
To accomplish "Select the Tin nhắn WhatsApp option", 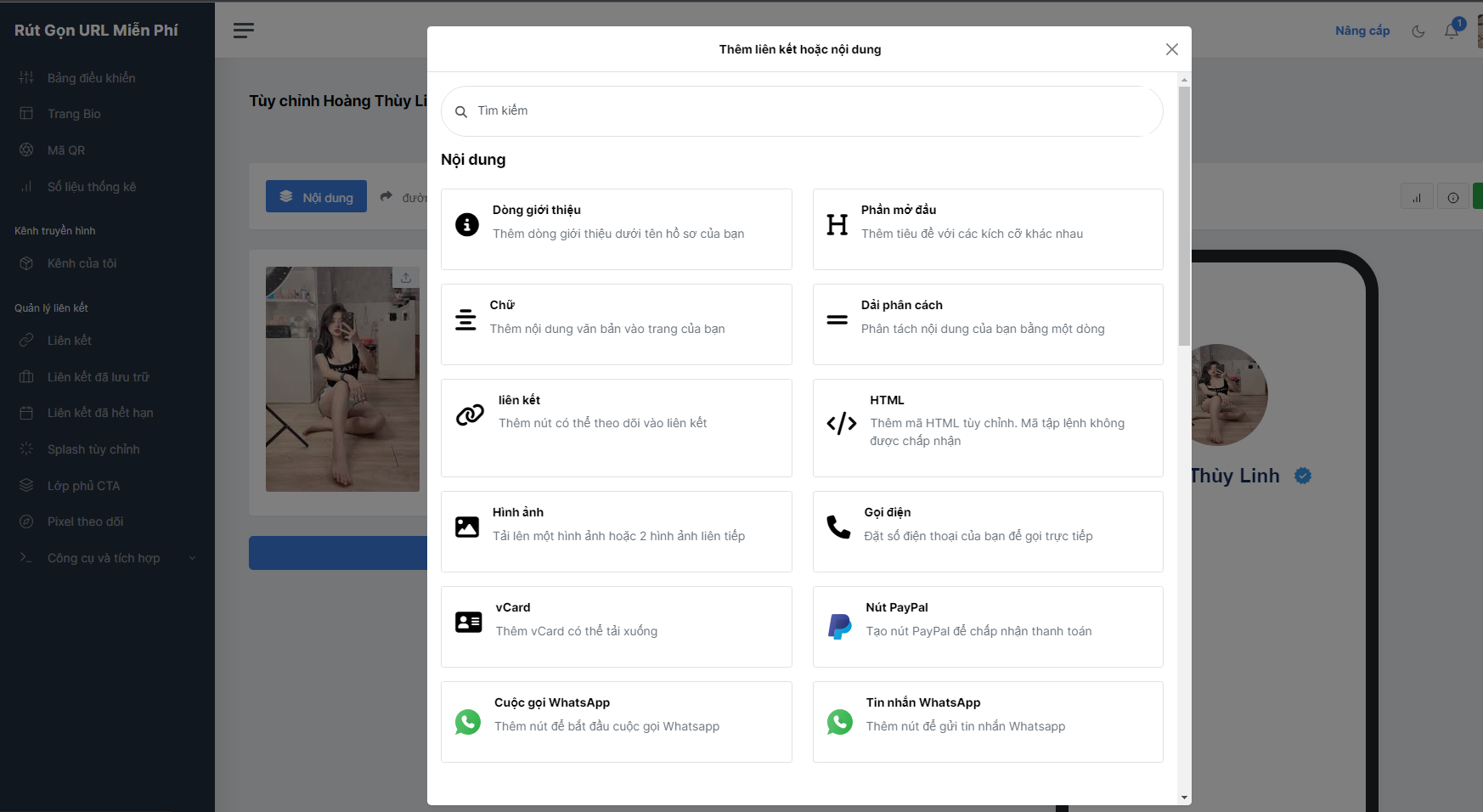I will coord(987,722).
